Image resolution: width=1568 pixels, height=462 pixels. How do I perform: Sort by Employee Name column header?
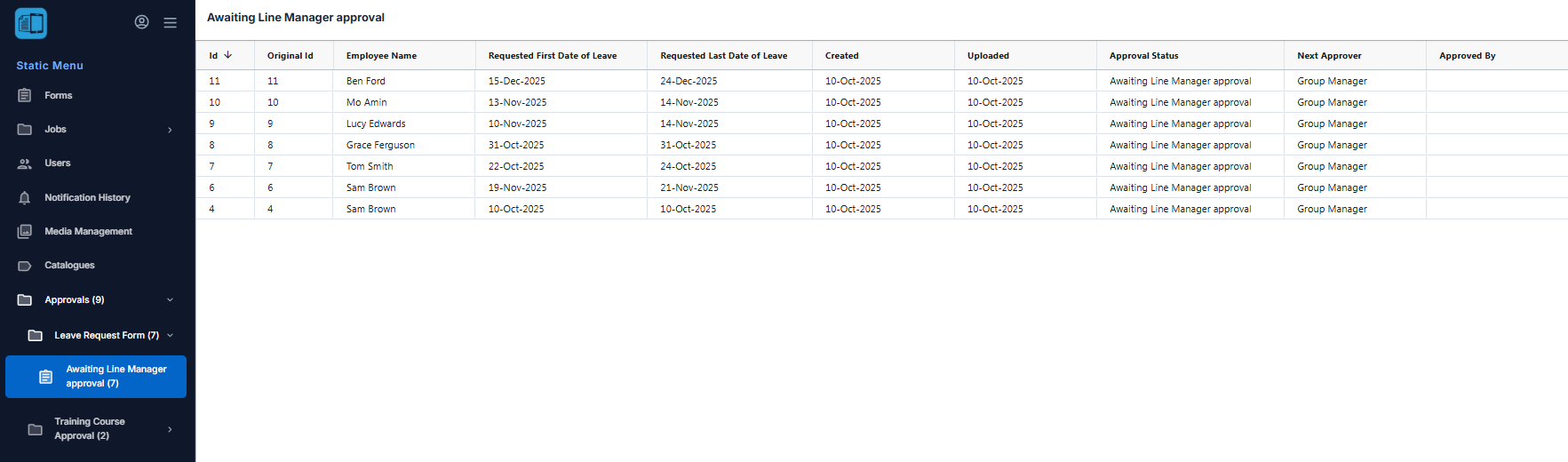381,56
